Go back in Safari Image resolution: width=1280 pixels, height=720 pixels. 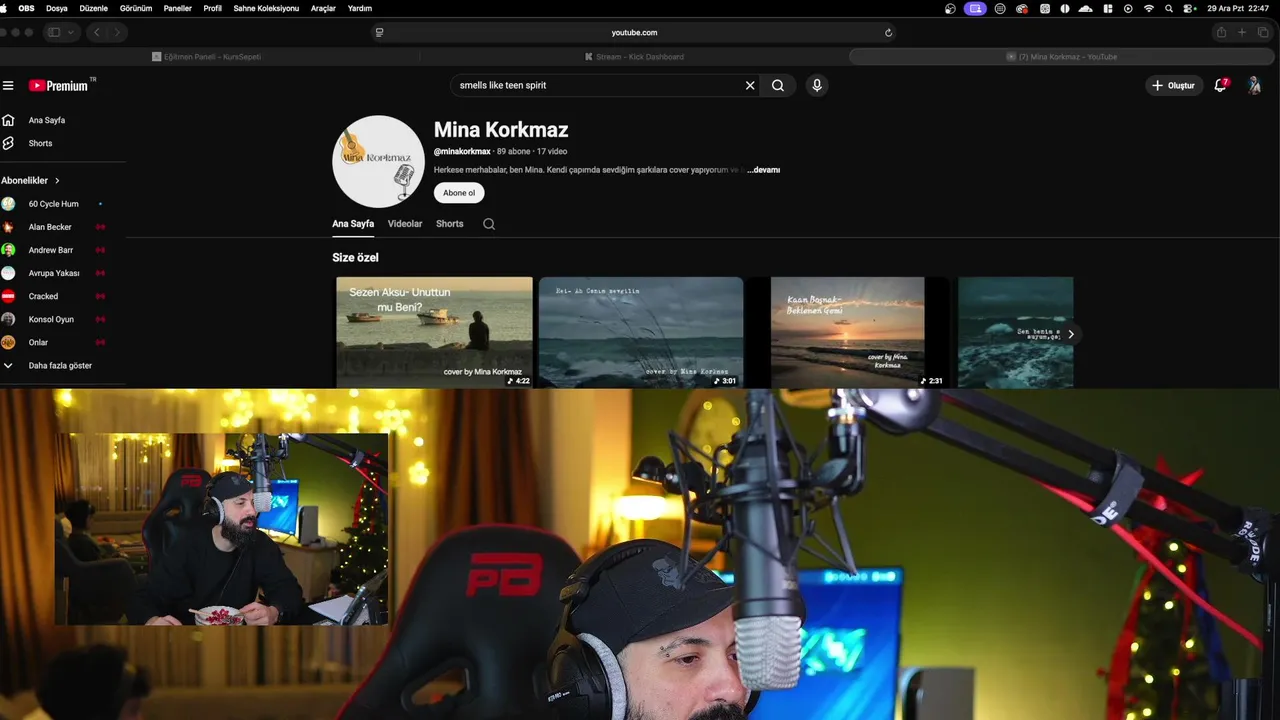pos(96,33)
